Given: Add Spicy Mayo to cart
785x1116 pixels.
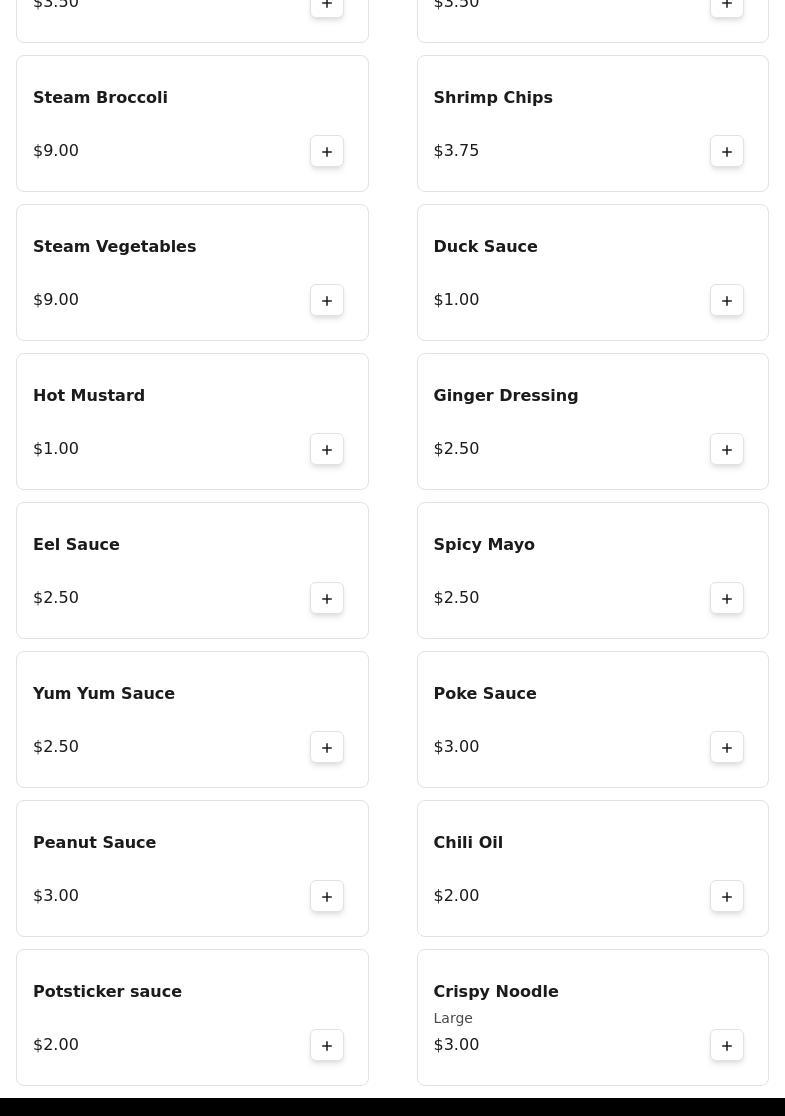Looking at the screenshot, I should tap(727, 599).
